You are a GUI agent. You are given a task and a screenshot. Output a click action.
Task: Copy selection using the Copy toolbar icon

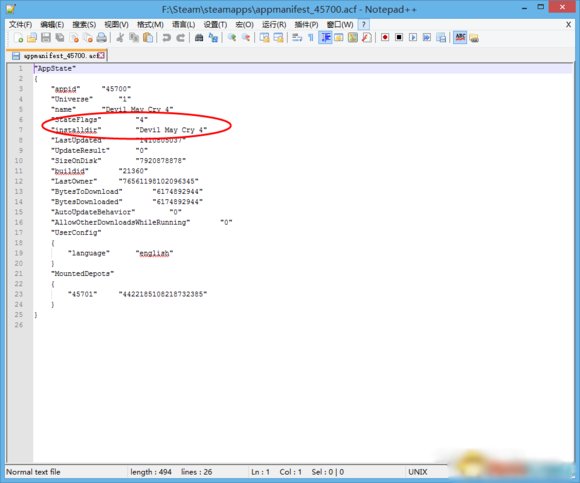pos(134,38)
